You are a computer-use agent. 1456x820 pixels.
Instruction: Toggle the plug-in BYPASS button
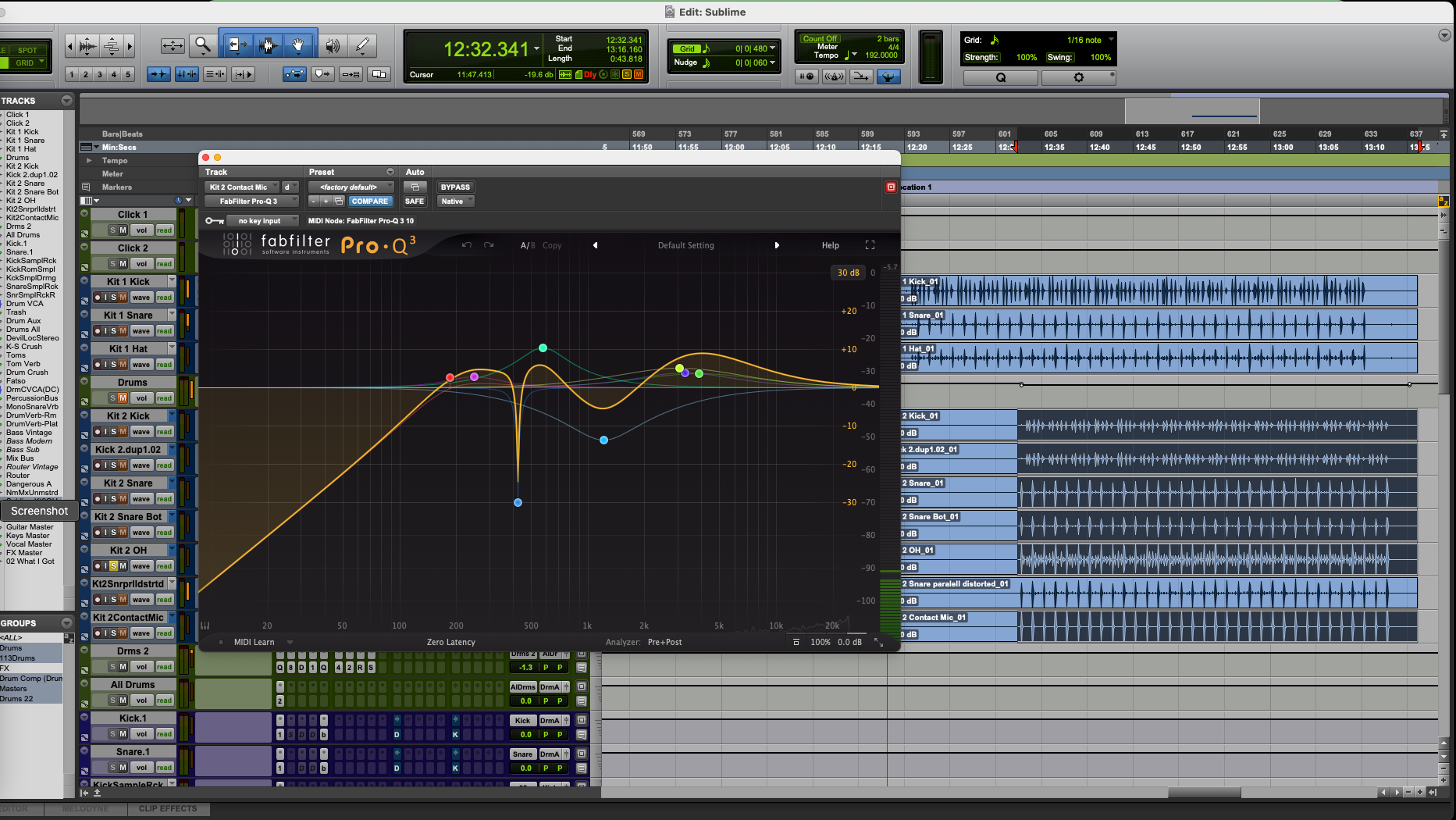click(x=455, y=187)
